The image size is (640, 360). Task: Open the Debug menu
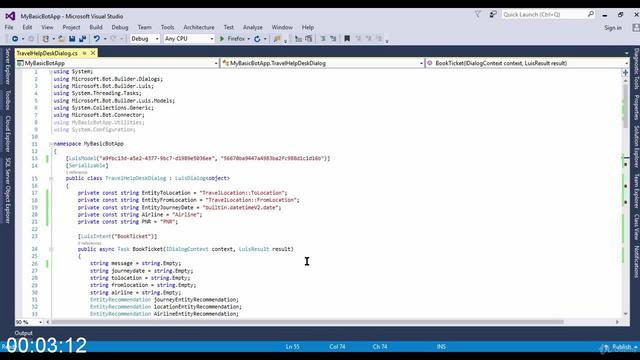click(120, 27)
